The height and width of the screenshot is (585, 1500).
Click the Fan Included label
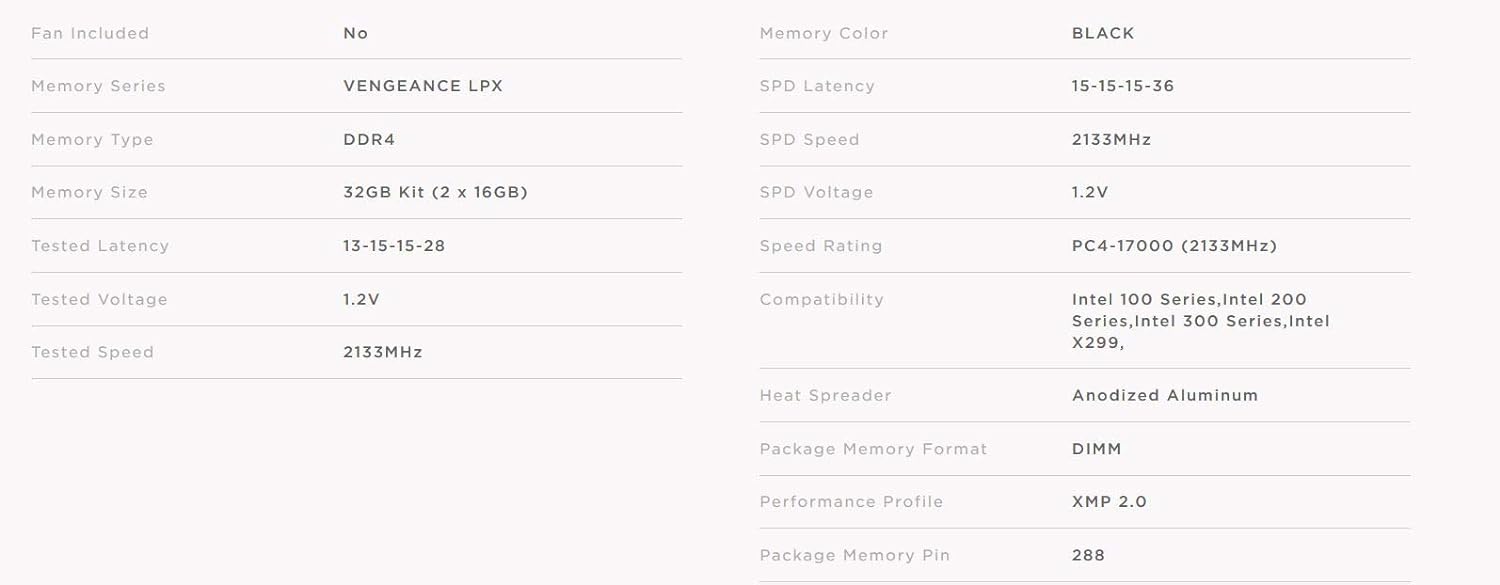click(90, 34)
